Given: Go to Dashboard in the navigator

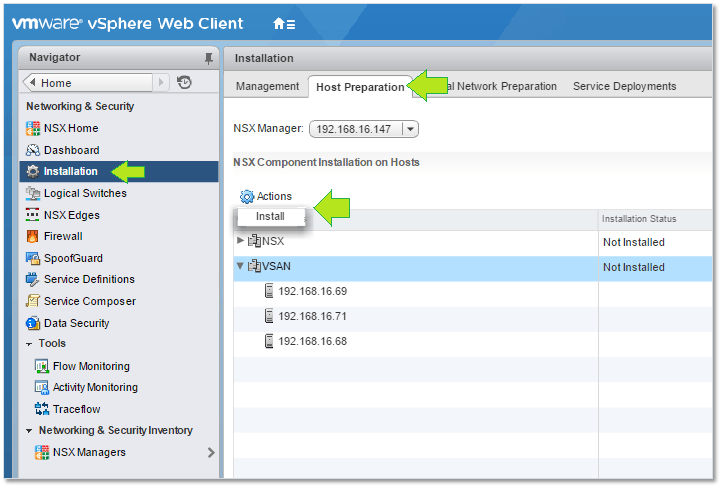Looking at the screenshot, I should click(x=71, y=151).
